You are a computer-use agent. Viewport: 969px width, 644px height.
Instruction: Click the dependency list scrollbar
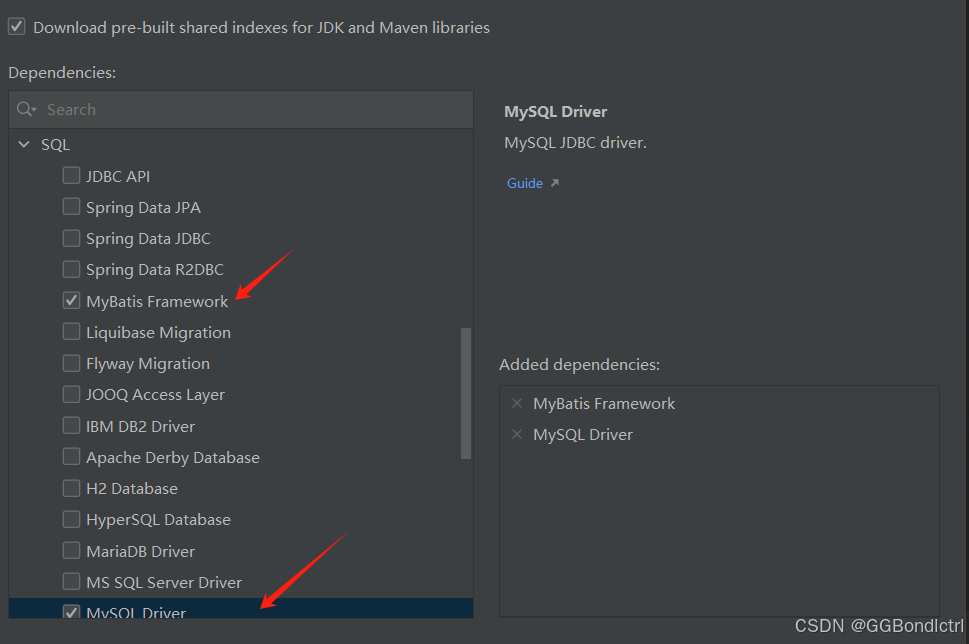click(466, 393)
